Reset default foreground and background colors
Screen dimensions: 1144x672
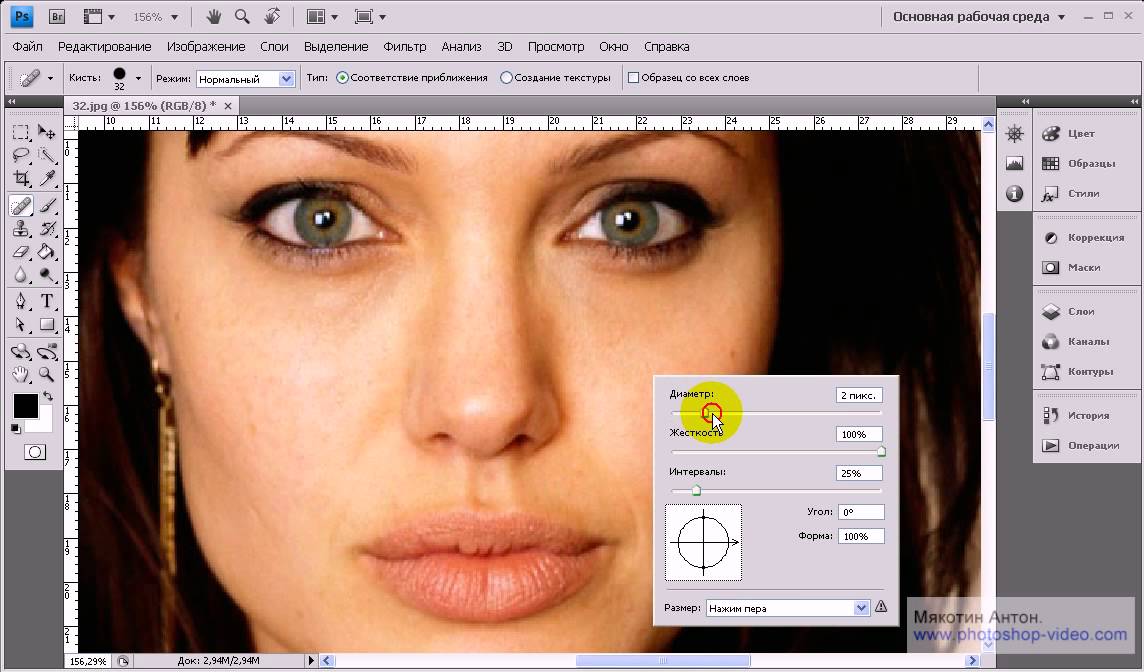(15, 429)
